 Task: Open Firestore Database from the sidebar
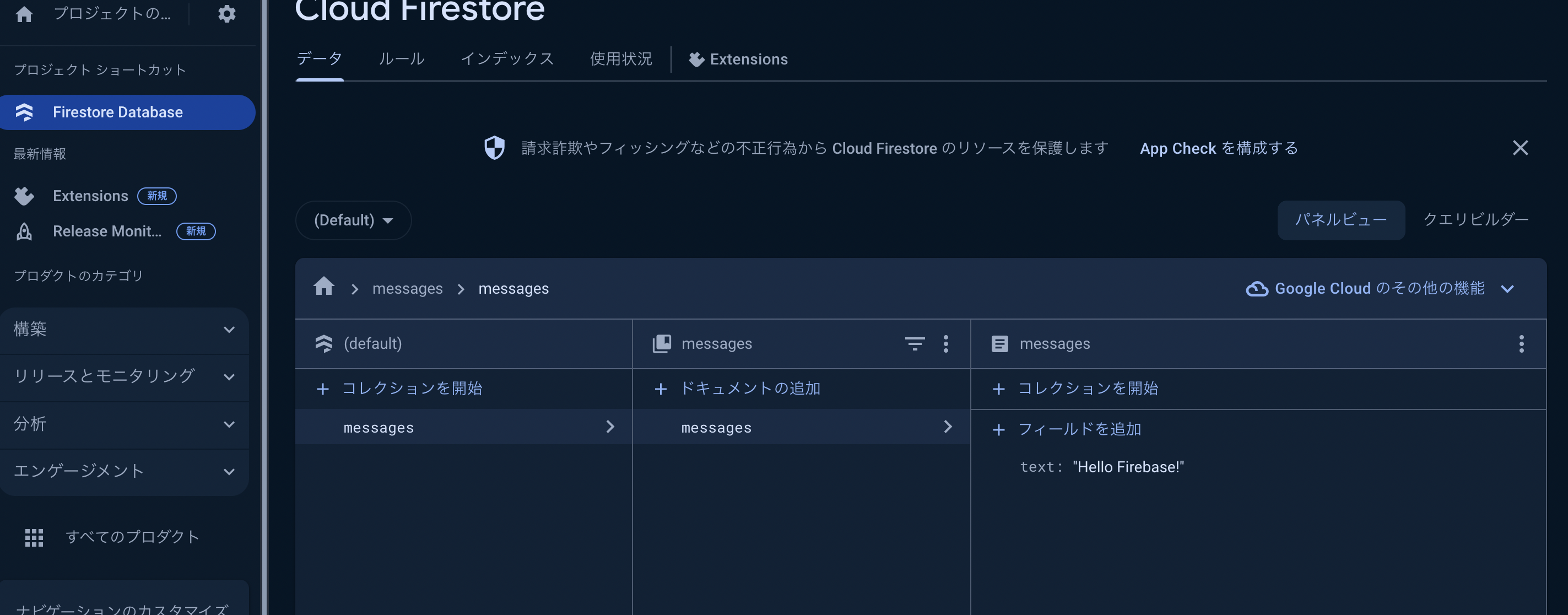pos(117,112)
